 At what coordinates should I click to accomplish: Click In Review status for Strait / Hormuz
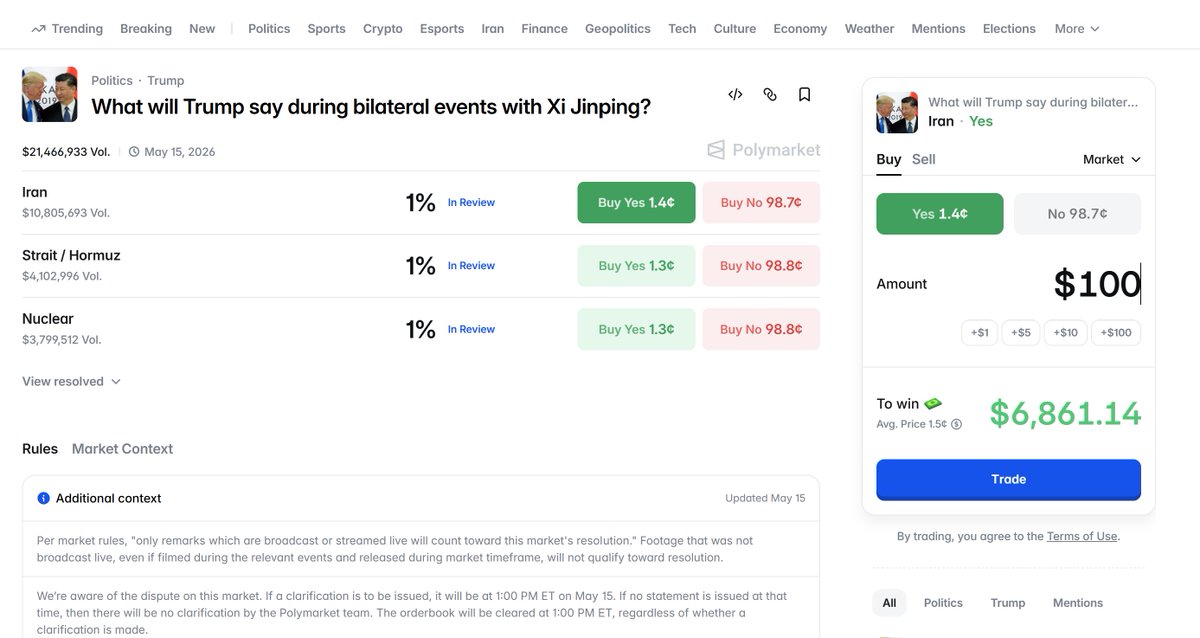tap(471, 266)
